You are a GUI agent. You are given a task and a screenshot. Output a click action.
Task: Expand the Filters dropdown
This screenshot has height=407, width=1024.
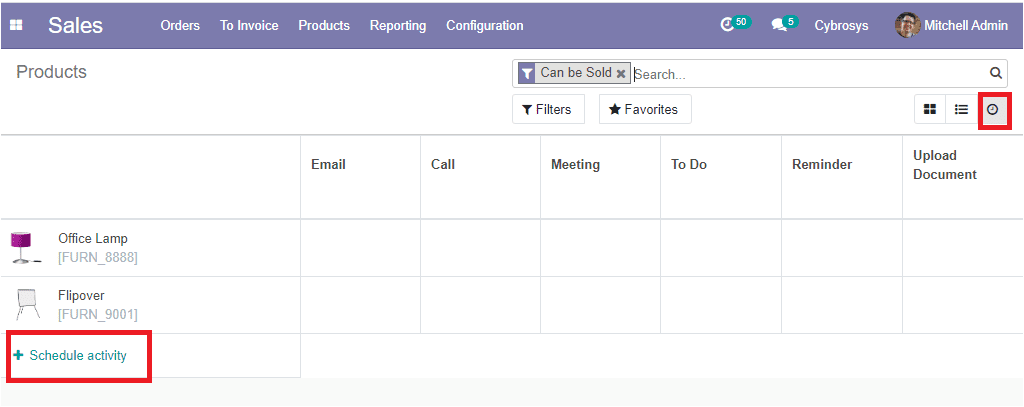pos(547,109)
